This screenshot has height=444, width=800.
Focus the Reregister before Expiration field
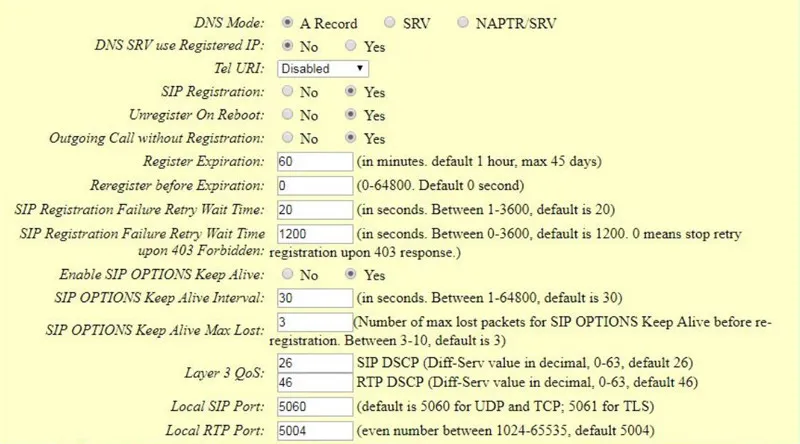[x=314, y=185]
